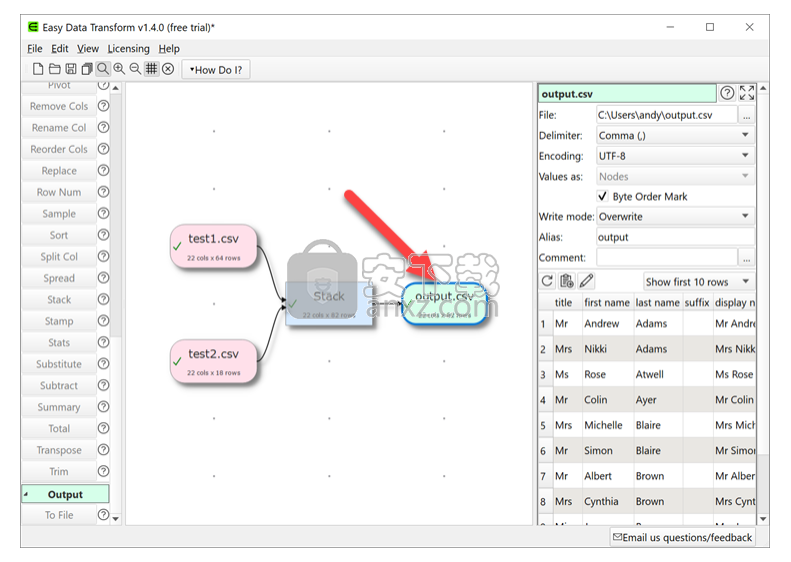Open help for Total transform

click(103, 428)
